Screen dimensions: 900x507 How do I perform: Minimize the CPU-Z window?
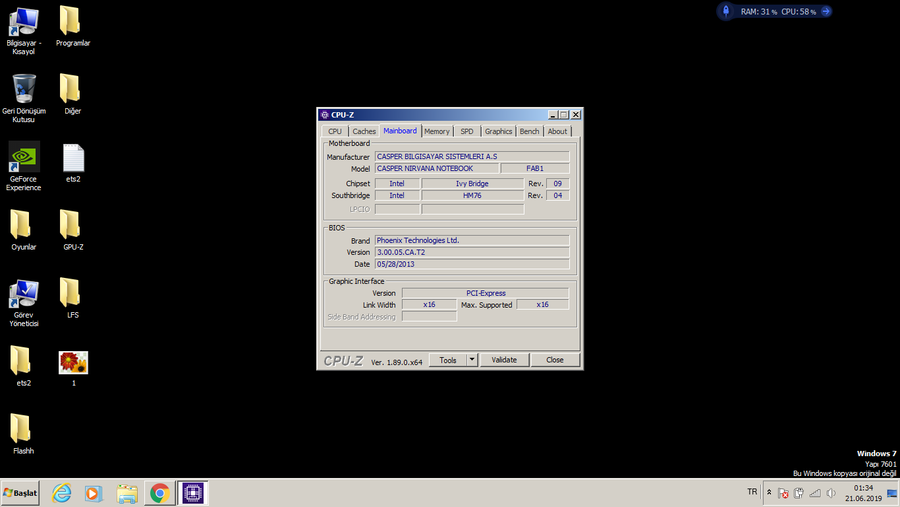coord(553,115)
